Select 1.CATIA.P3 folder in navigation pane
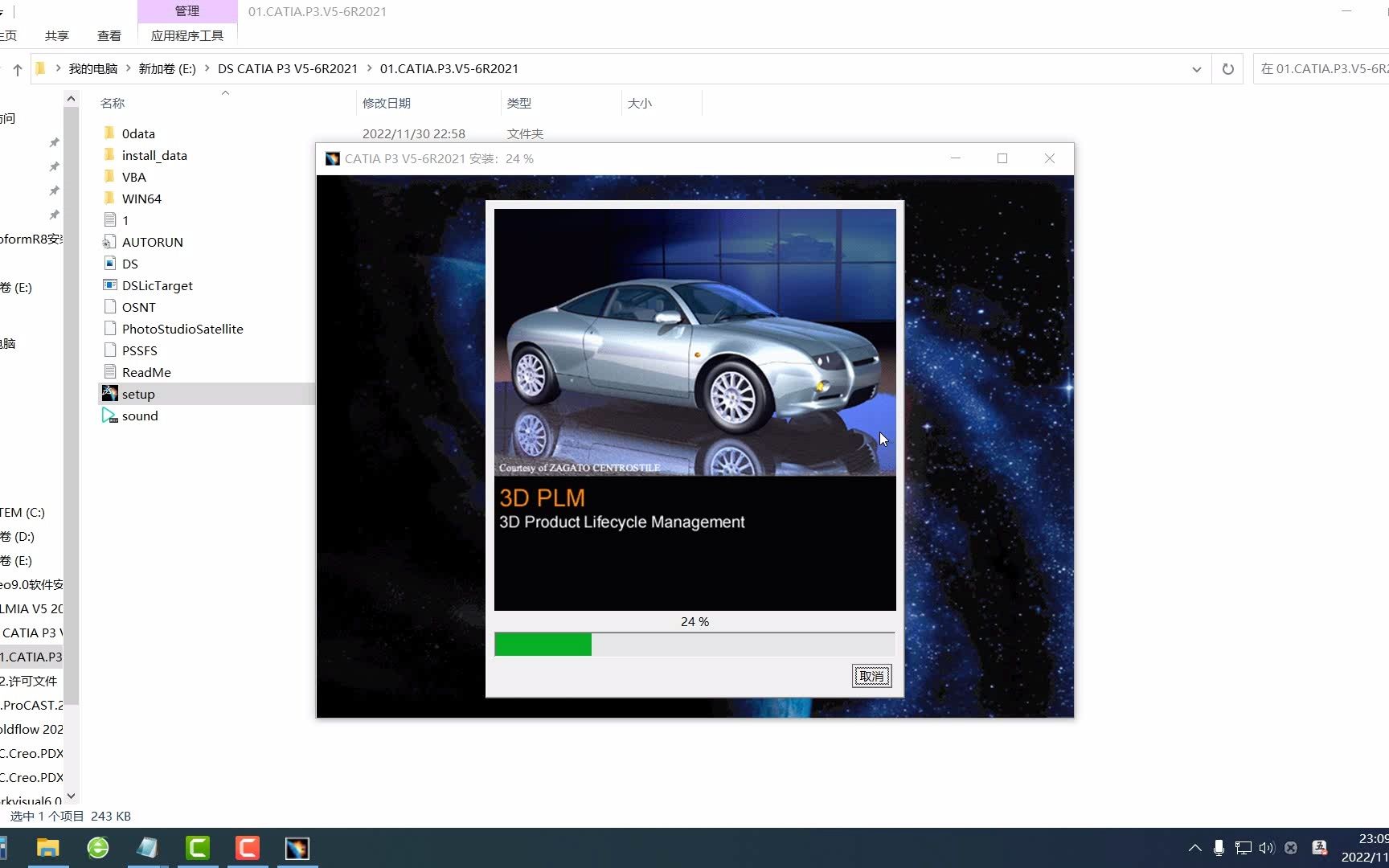Image resolution: width=1389 pixels, height=868 pixels. tap(31, 657)
